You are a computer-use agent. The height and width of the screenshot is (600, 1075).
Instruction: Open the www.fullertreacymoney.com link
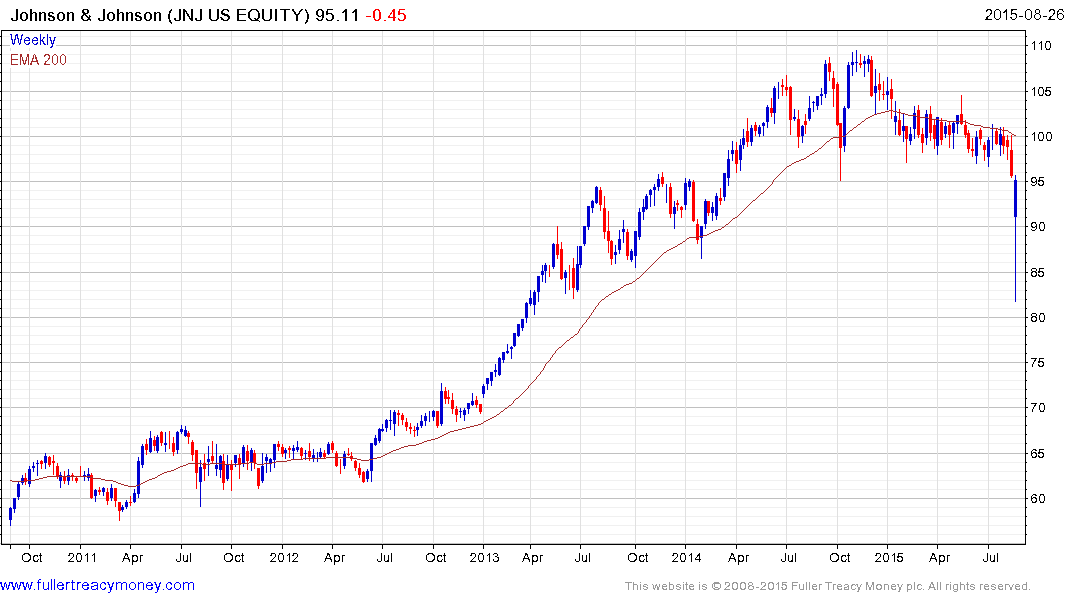pos(97,585)
